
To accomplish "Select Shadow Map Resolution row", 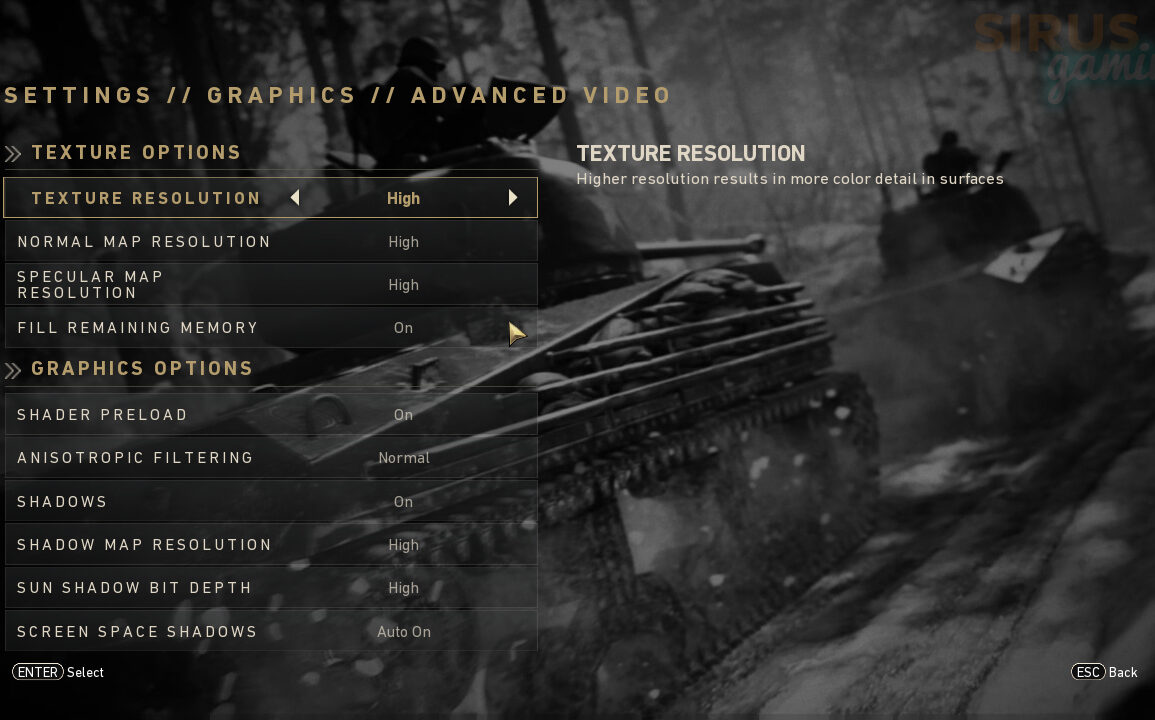I will pyautogui.click(x=271, y=545).
